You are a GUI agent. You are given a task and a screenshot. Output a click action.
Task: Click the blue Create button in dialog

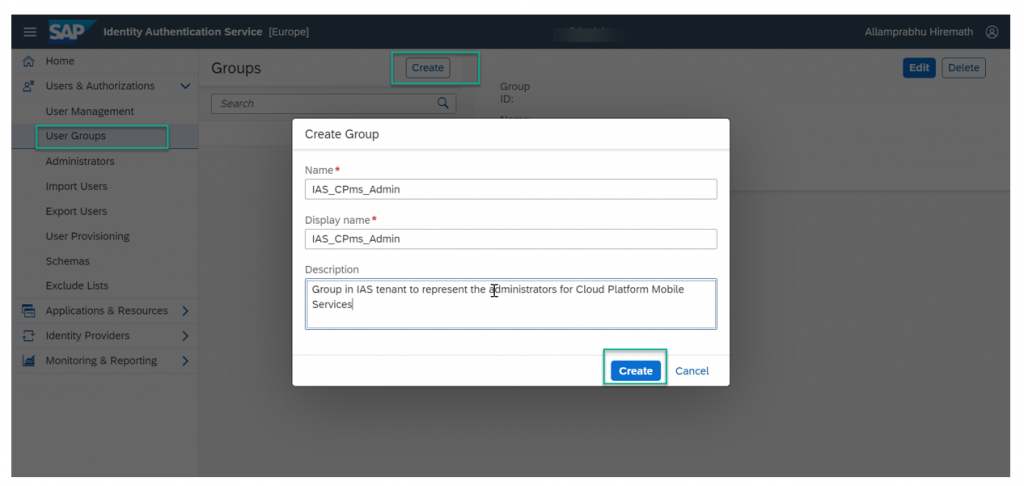(635, 371)
